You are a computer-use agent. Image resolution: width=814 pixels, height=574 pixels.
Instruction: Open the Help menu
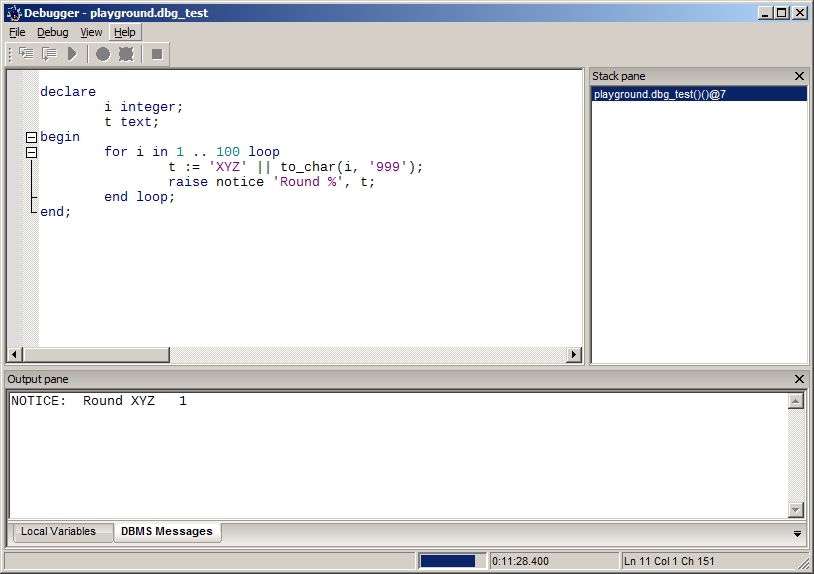point(124,32)
